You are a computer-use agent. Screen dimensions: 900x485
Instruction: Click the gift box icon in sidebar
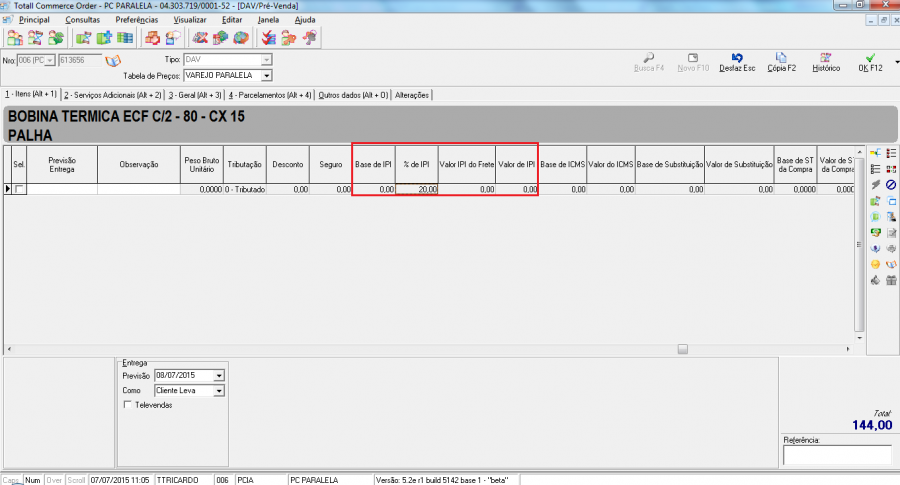[x=890, y=280]
